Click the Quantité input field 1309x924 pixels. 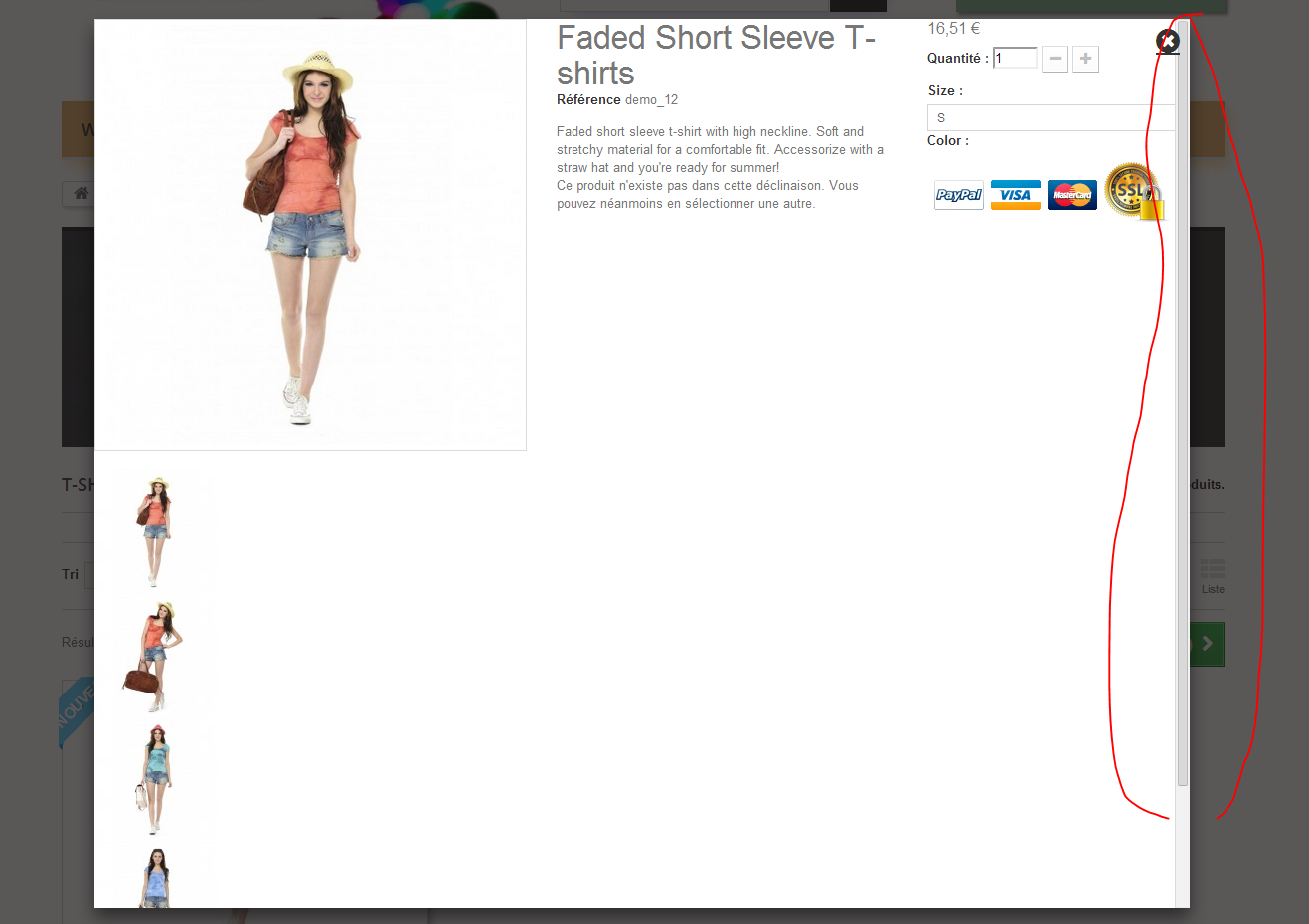(x=1015, y=58)
